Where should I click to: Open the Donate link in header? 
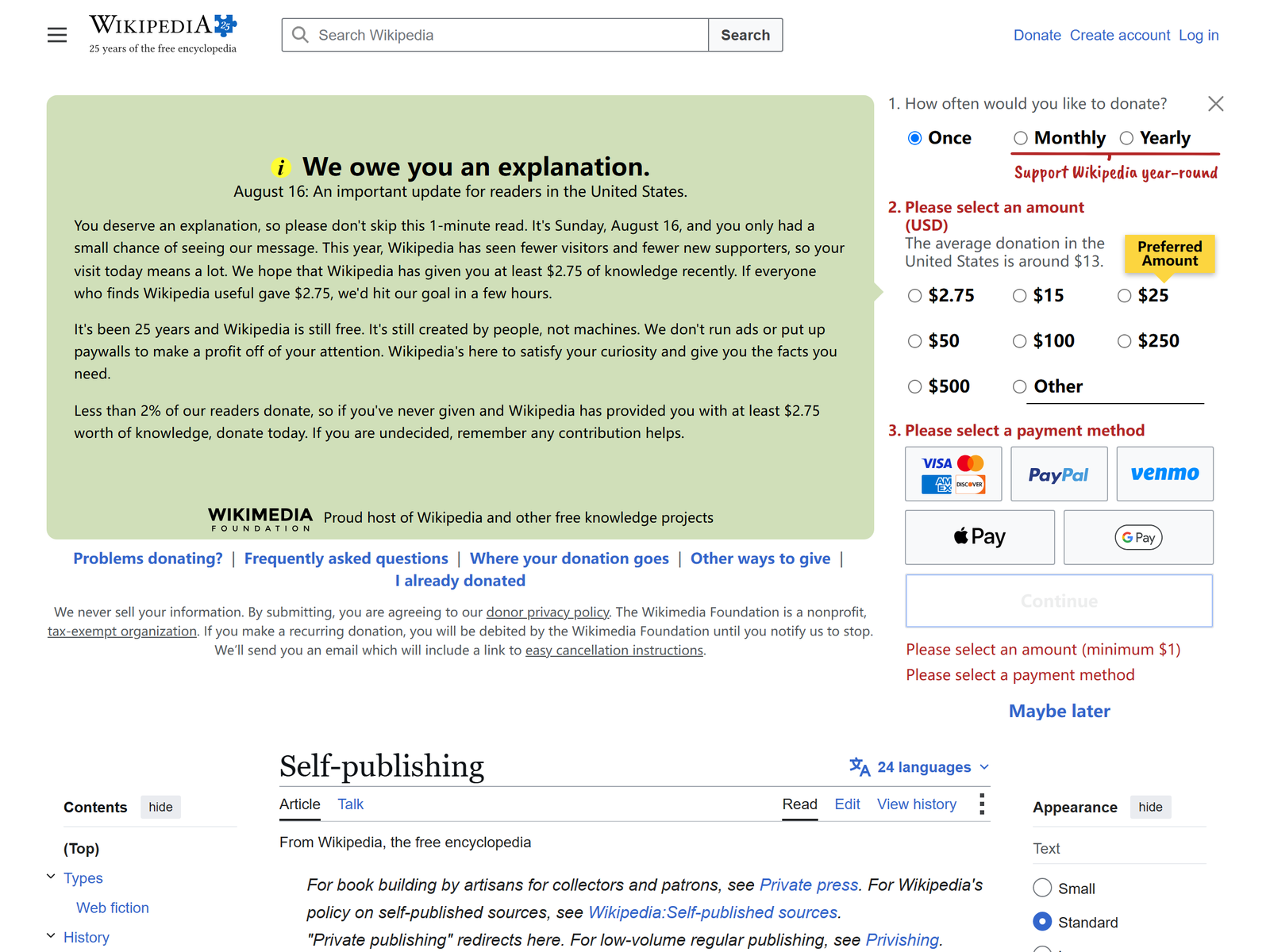(1037, 35)
